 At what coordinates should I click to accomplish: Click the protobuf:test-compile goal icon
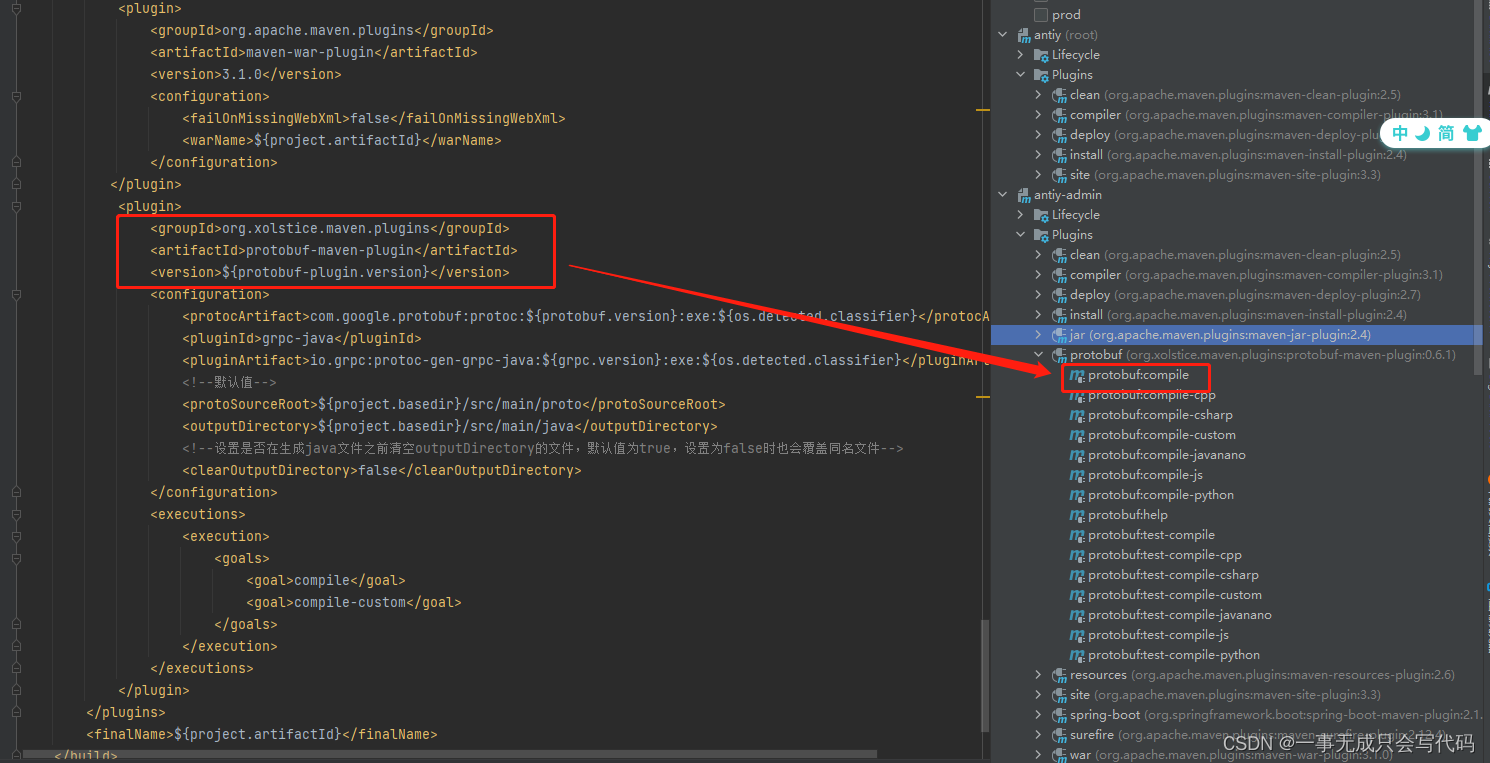pos(1077,535)
